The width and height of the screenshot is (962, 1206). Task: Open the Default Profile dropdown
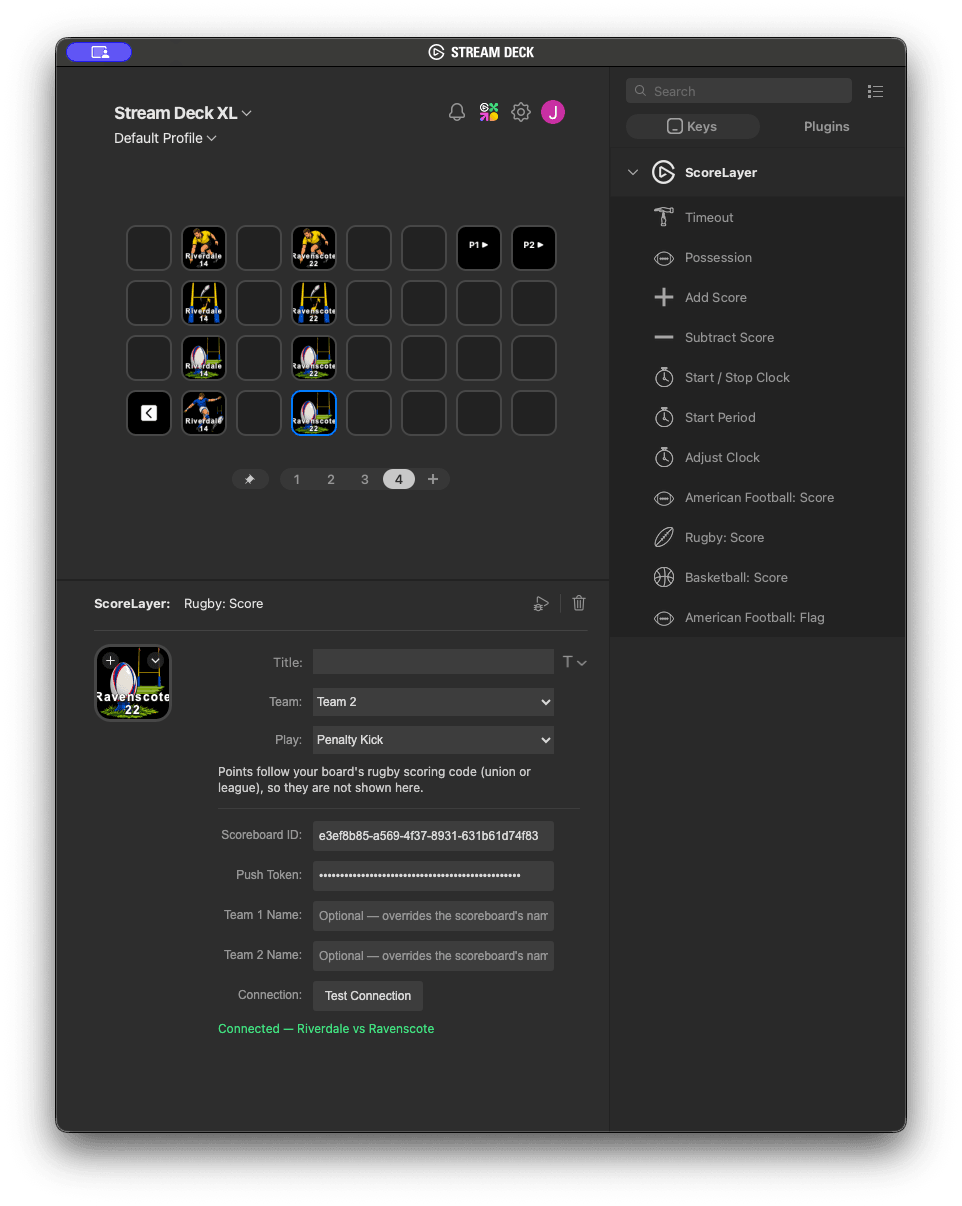point(165,138)
